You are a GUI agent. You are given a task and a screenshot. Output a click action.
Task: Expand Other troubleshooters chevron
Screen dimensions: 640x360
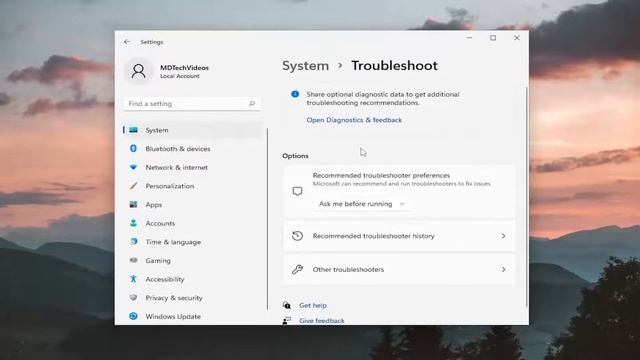click(x=503, y=269)
